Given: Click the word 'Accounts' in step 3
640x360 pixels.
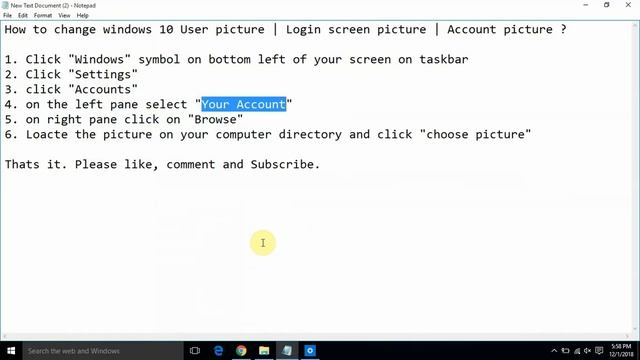Looking at the screenshot, I should pos(103,89).
